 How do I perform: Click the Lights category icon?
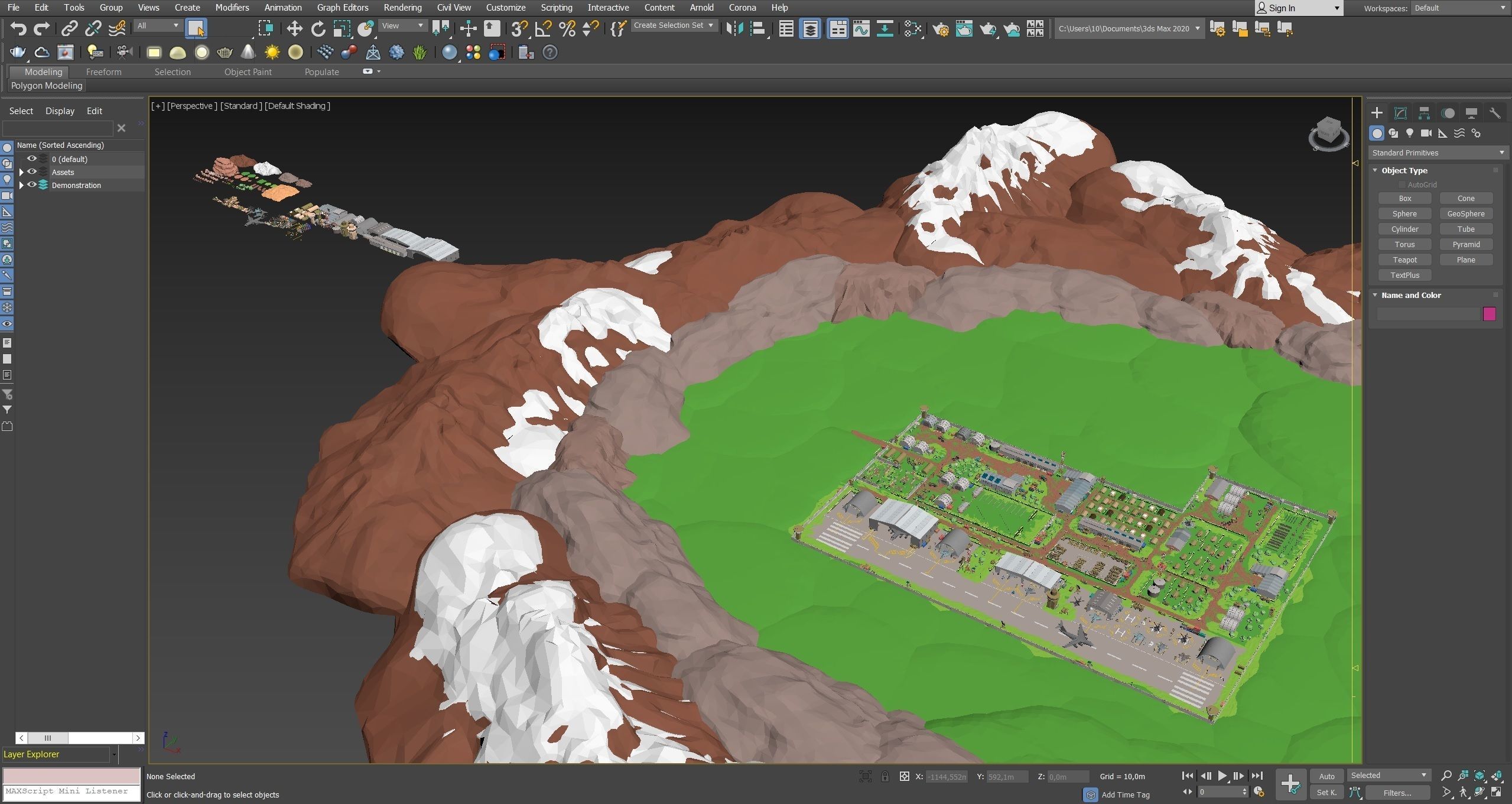[x=1410, y=133]
